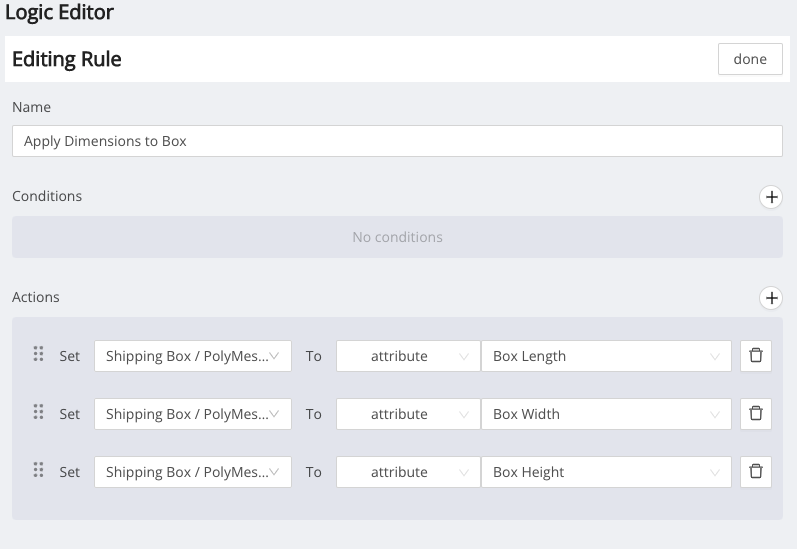Change attribute type in the first action
The height and width of the screenshot is (549, 797).
tap(408, 356)
